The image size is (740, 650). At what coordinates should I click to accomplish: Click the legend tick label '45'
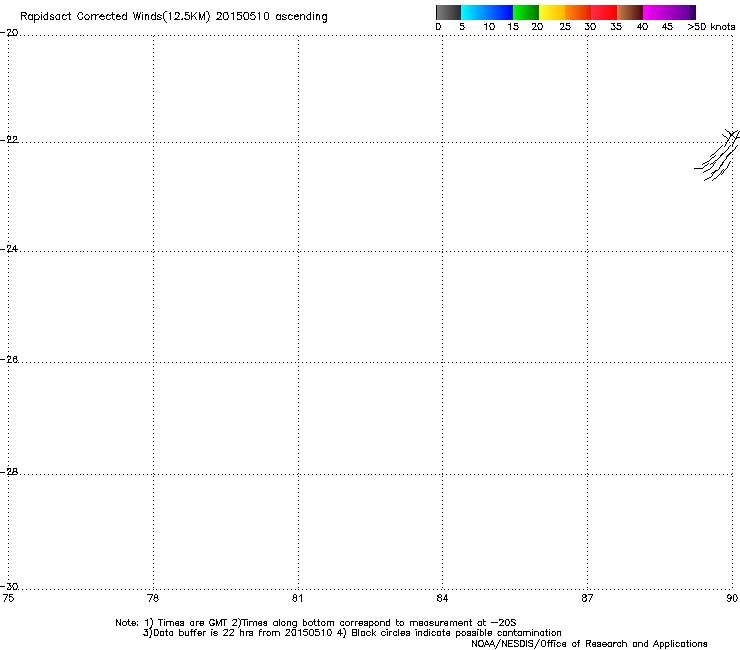(x=667, y=27)
